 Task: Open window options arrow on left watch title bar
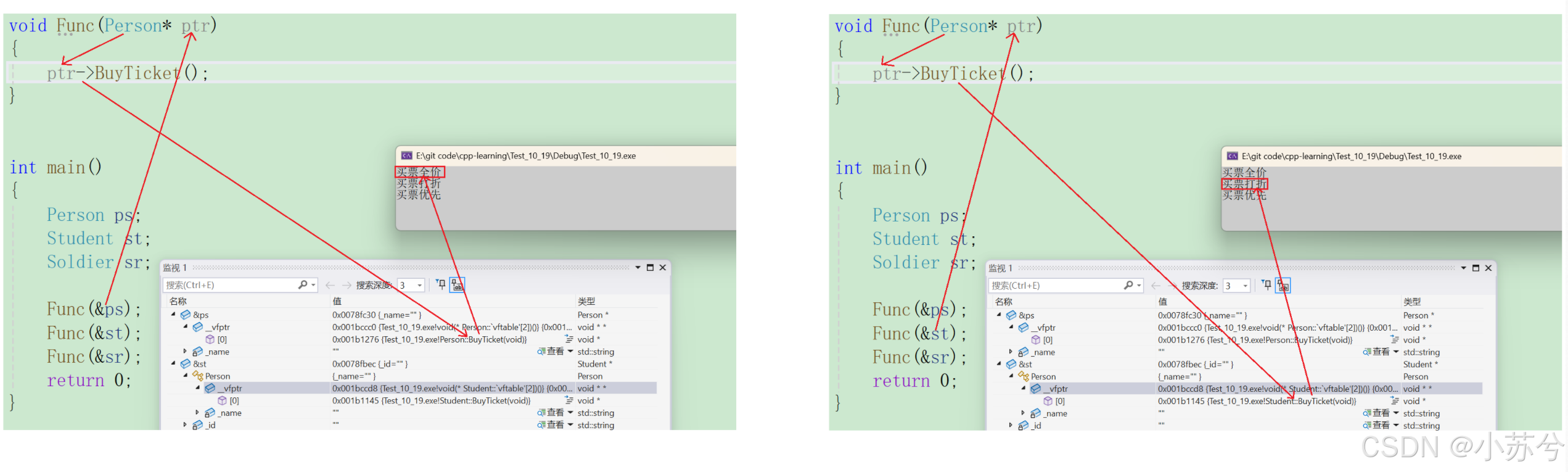coord(638,267)
